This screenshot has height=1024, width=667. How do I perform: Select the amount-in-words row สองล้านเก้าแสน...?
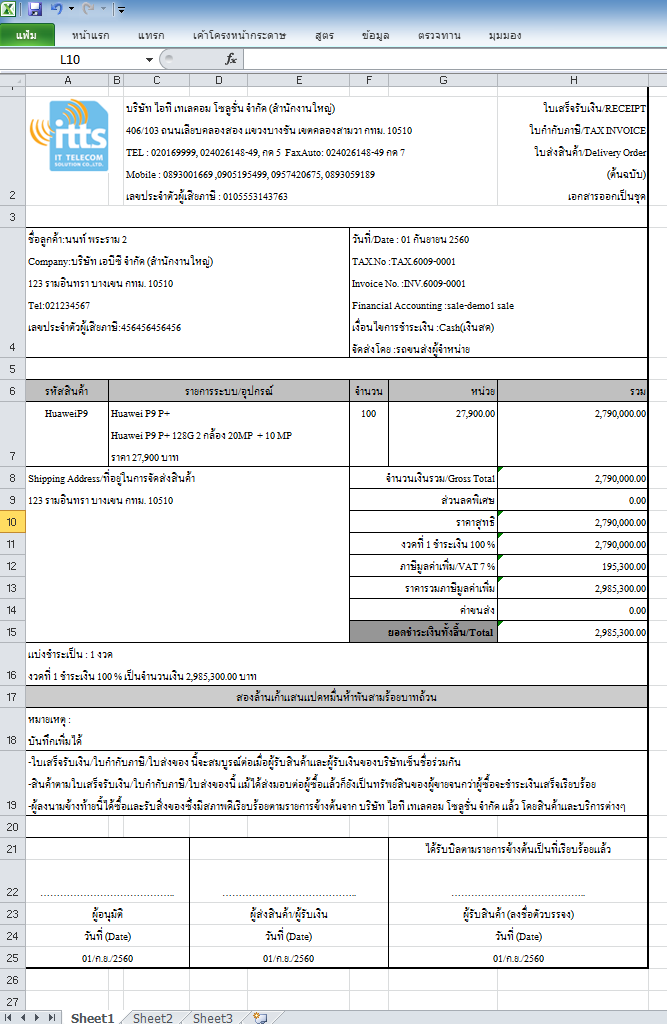pyautogui.click(x=336, y=697)
